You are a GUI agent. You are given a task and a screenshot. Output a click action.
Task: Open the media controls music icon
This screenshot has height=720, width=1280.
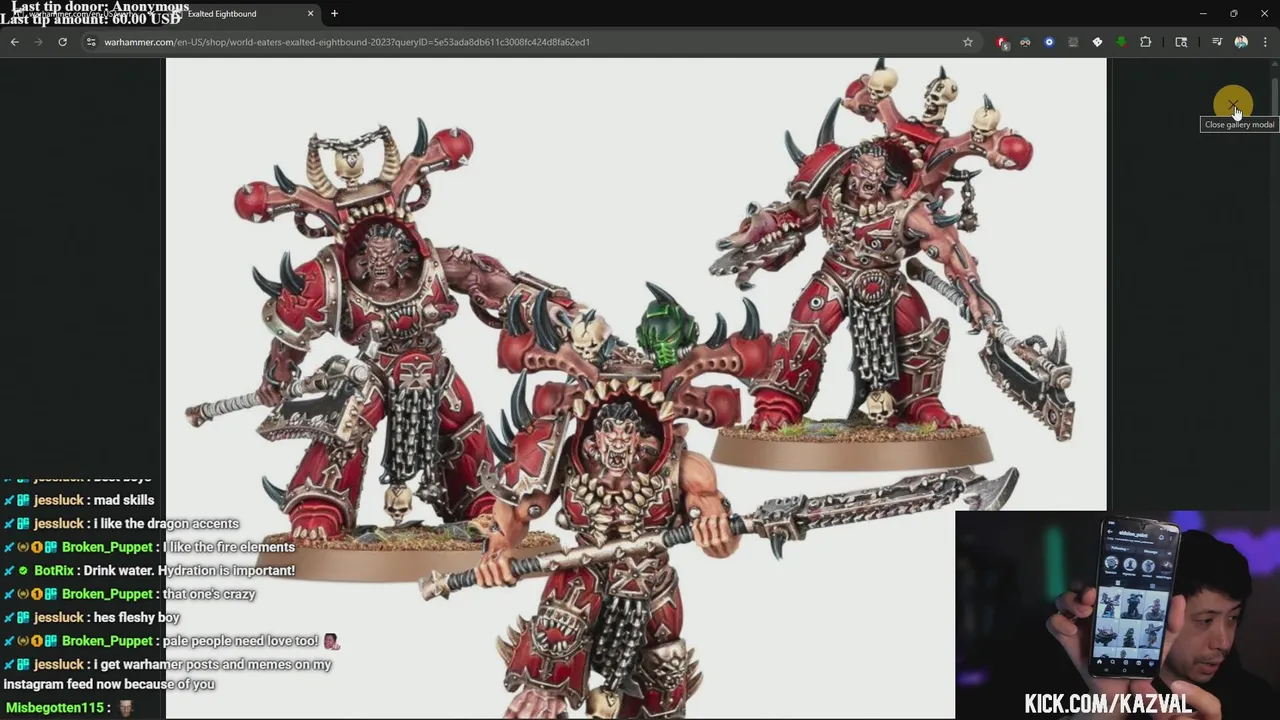click(x=1217, y=42)
